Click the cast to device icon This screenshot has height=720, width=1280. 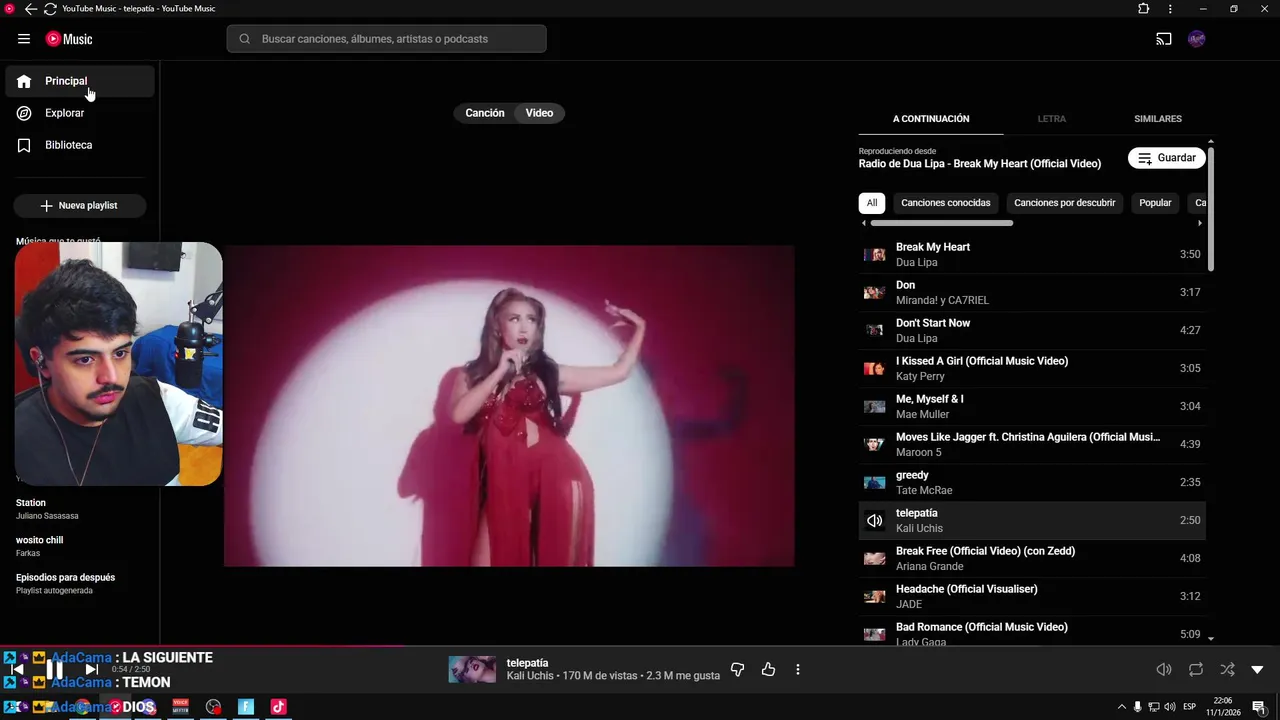coord(1164,39)
